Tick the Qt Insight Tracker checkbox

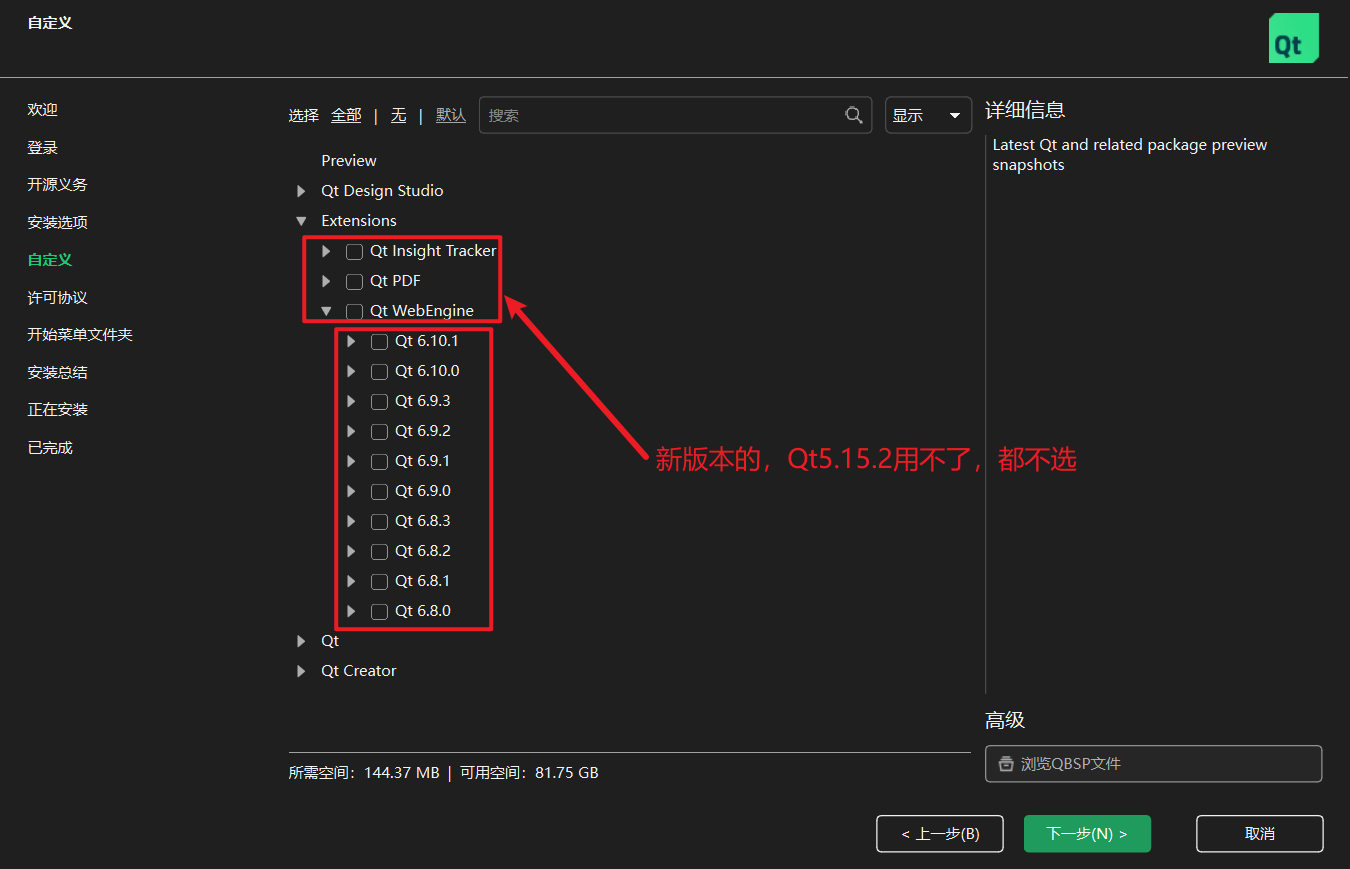point(354,251)
